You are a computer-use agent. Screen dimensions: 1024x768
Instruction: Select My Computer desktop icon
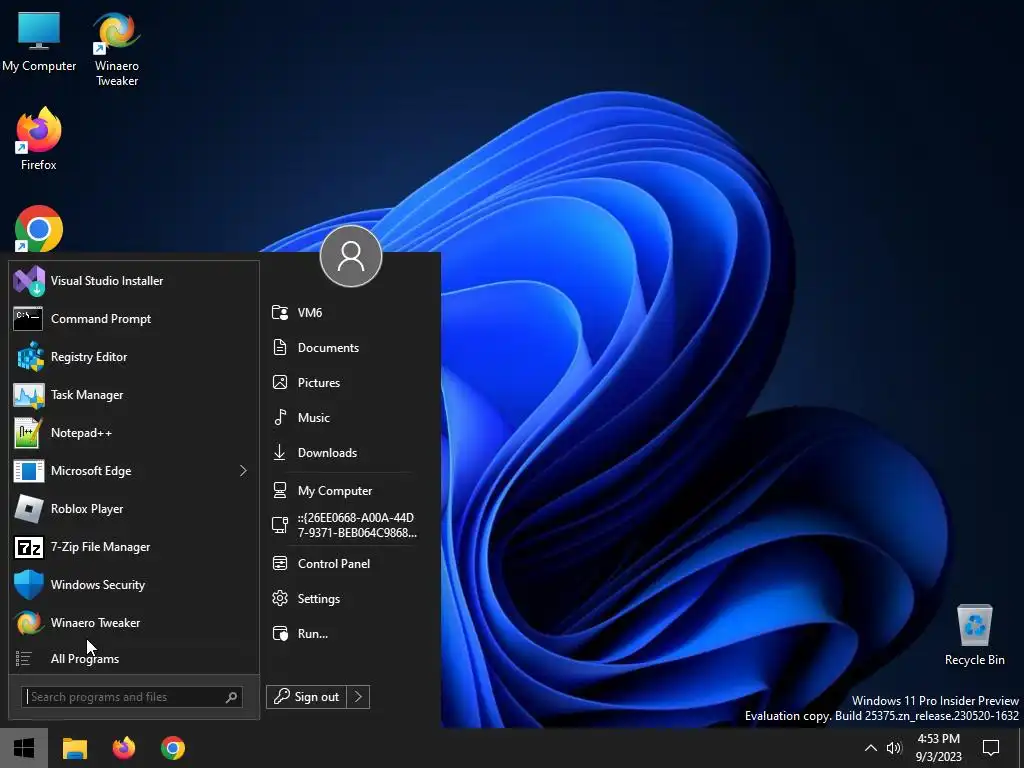39,42
